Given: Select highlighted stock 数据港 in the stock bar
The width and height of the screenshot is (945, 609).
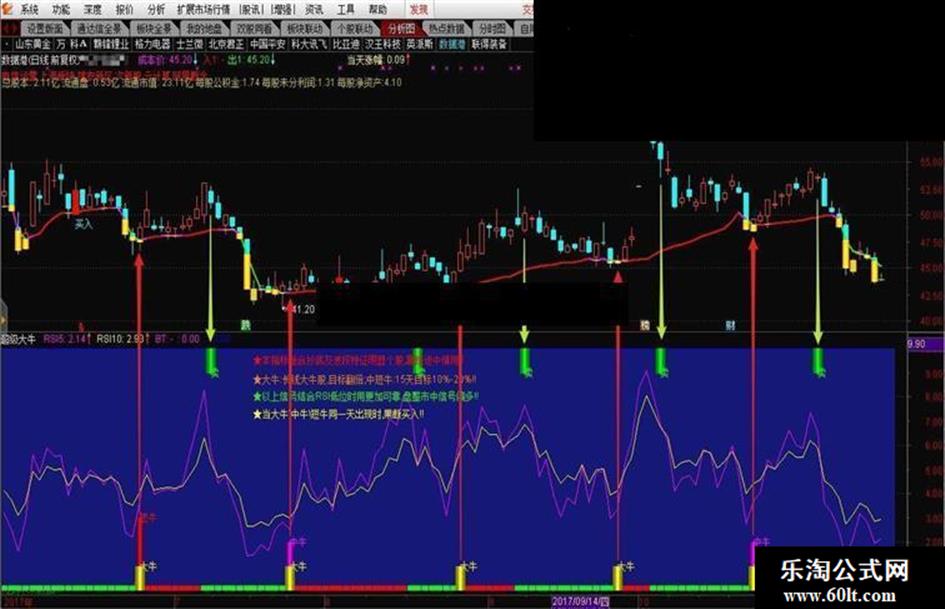Looking at the screenshot, I should 452,44.
